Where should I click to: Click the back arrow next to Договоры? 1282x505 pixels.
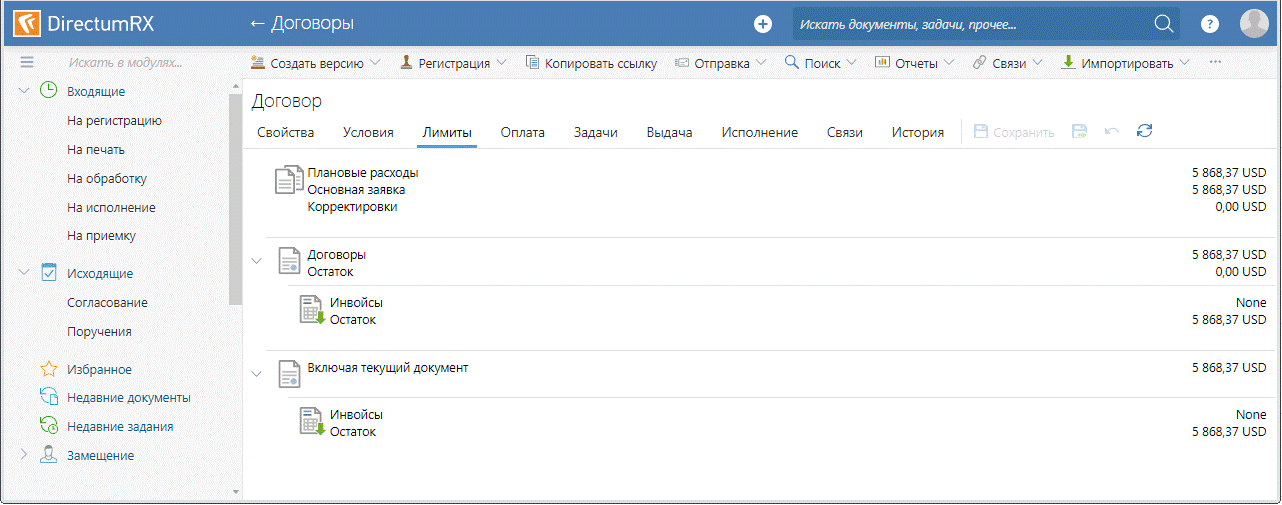click(258, 23)
